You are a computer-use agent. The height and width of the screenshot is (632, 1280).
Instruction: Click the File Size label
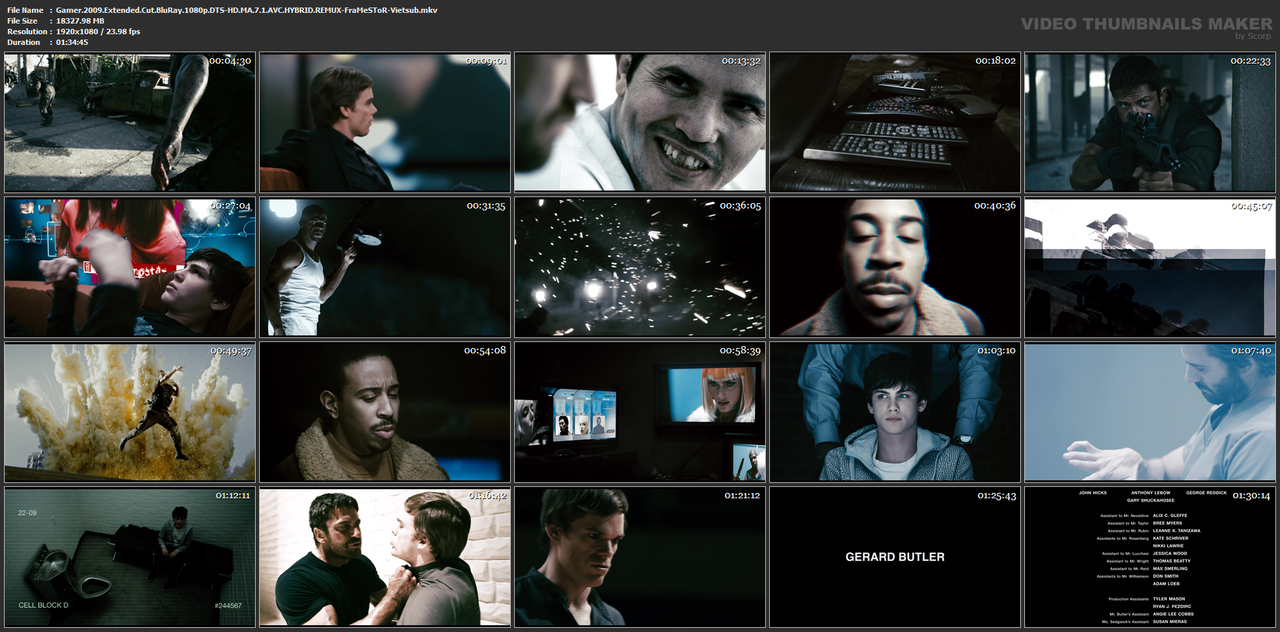pos(22,21)
